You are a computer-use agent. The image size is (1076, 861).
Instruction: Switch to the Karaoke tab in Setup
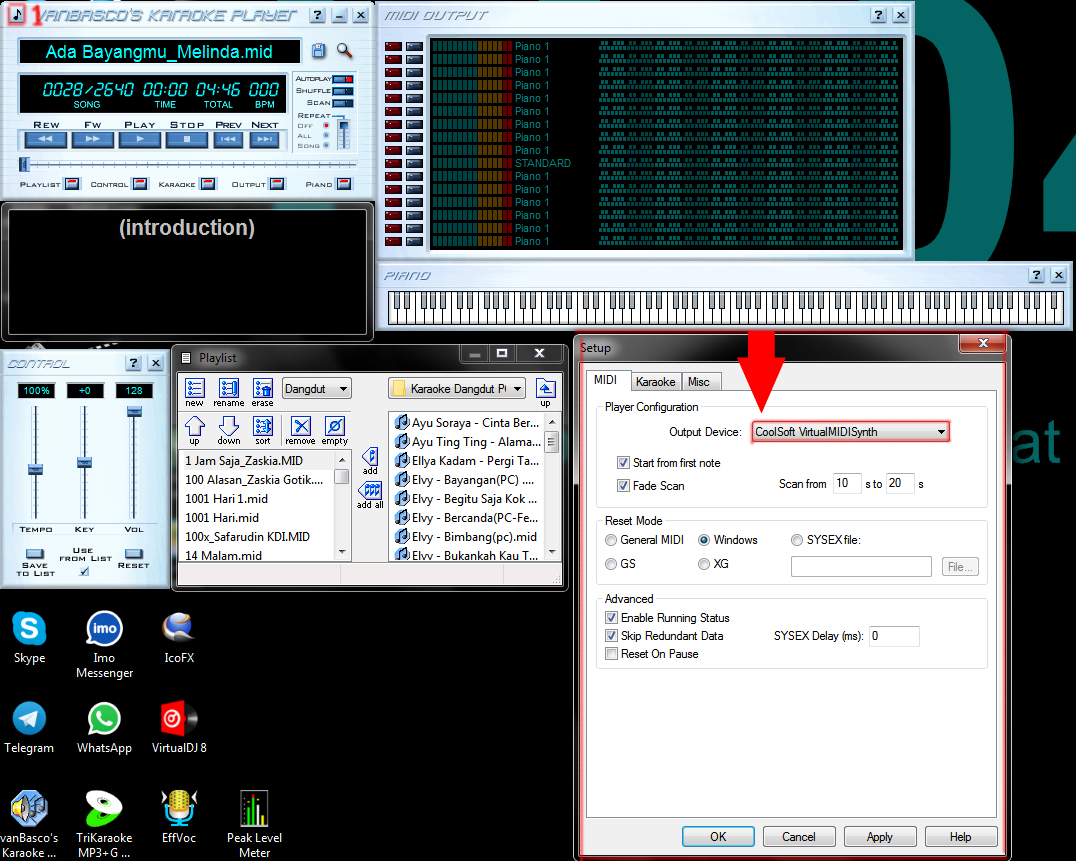point(656,381)
